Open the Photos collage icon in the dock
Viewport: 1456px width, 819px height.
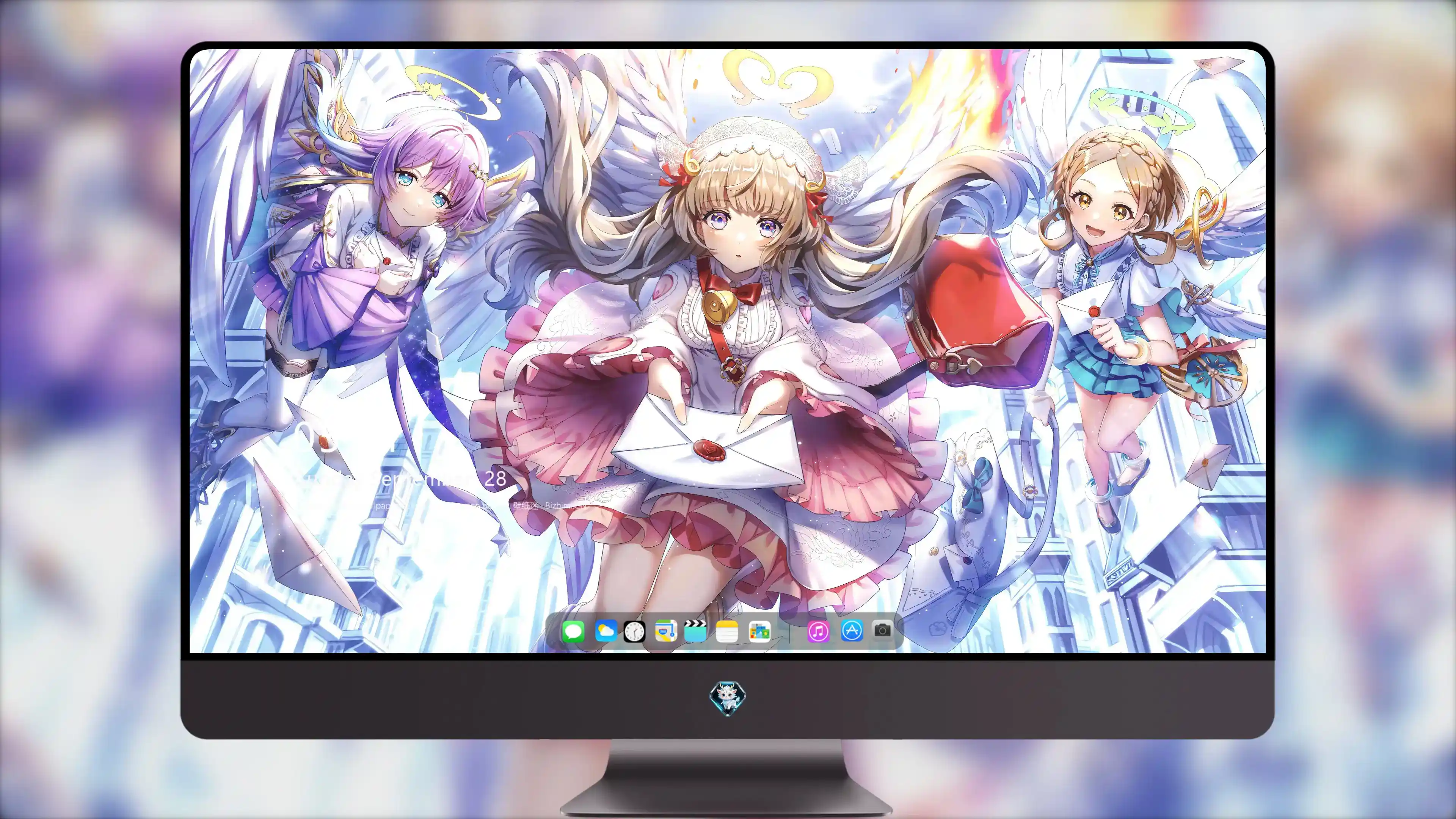(x=759, y=631)
